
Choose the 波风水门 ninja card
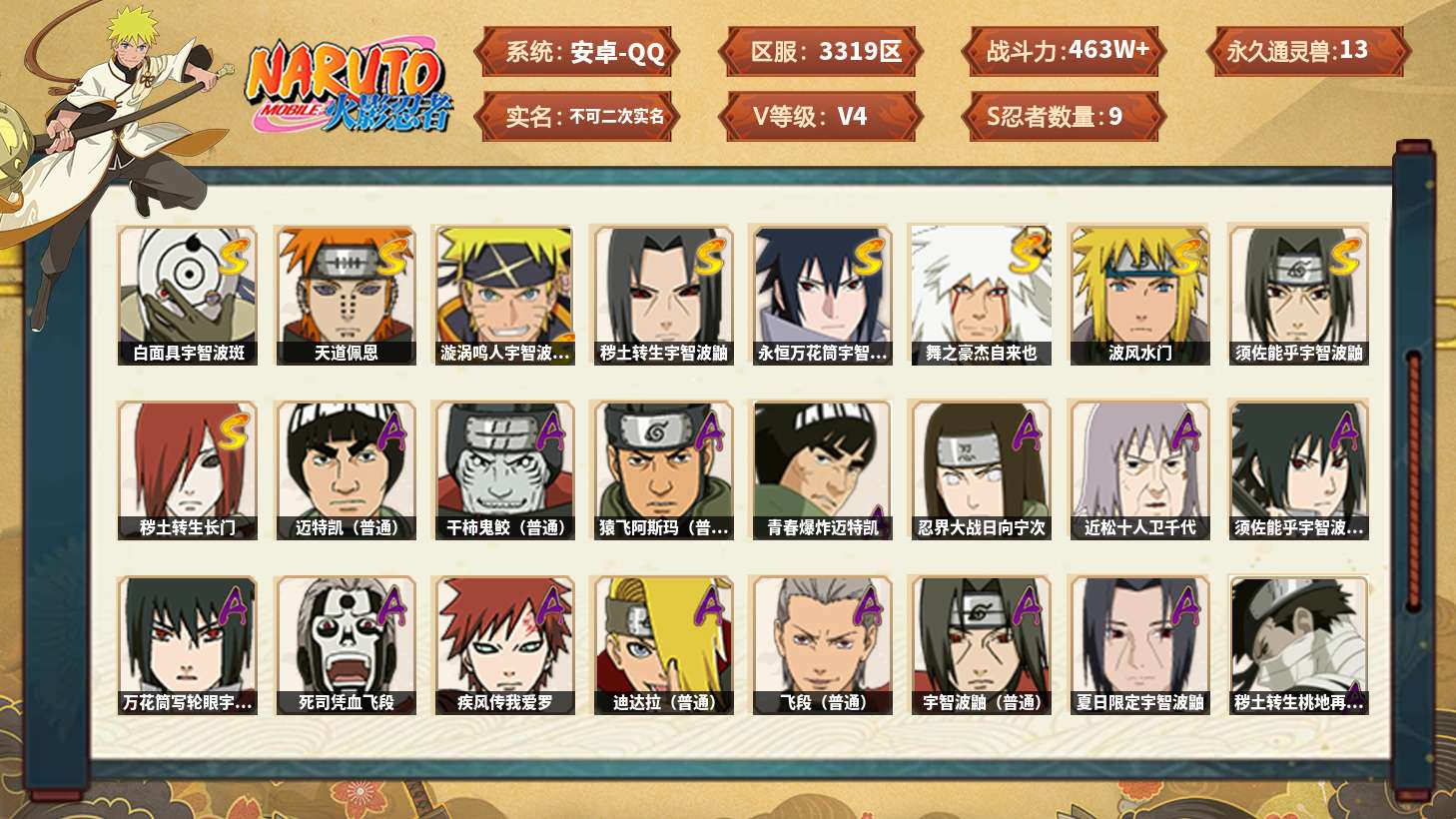(x=1139, y=295)
